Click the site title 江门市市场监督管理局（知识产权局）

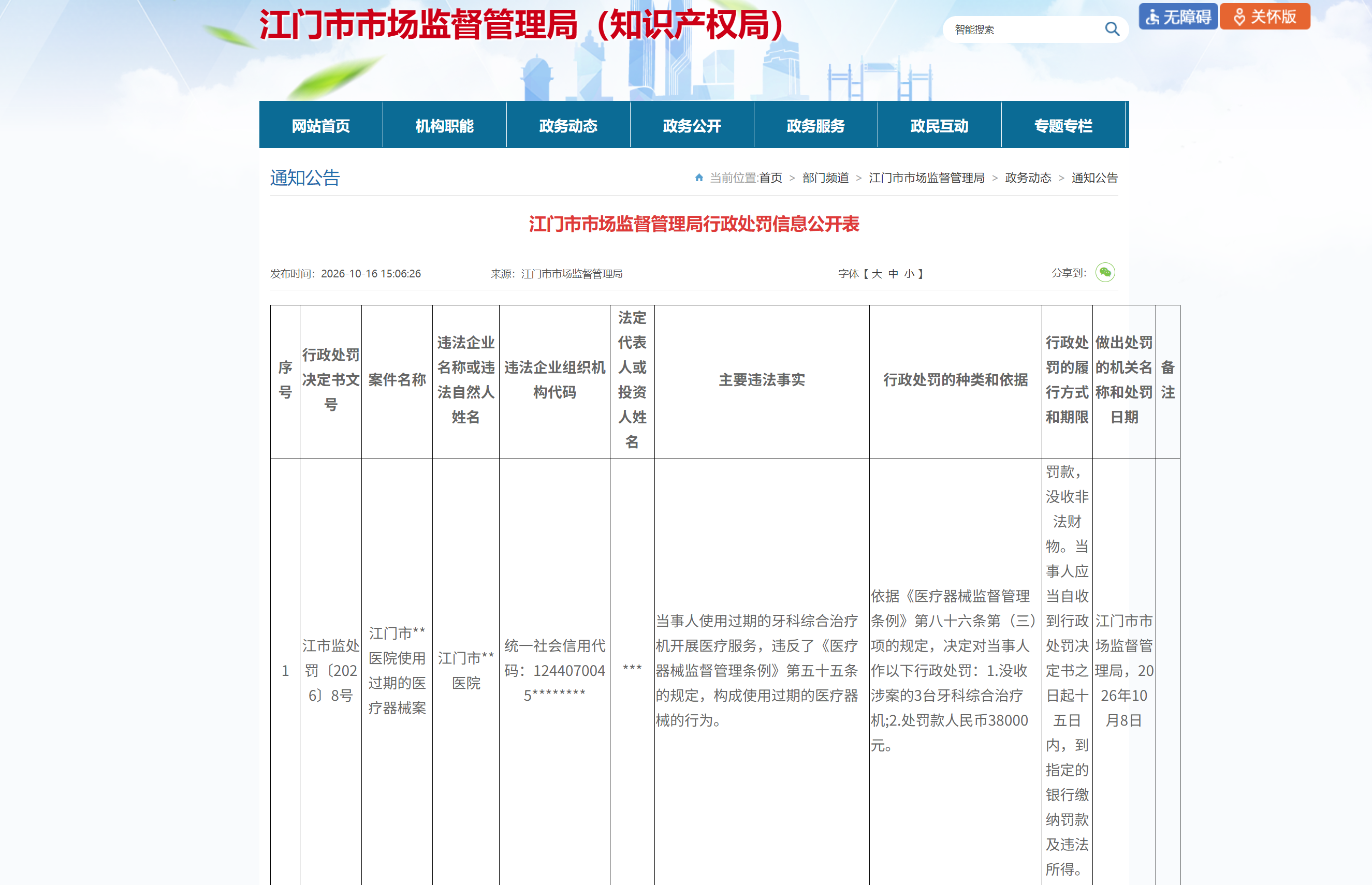coord(522,25)
